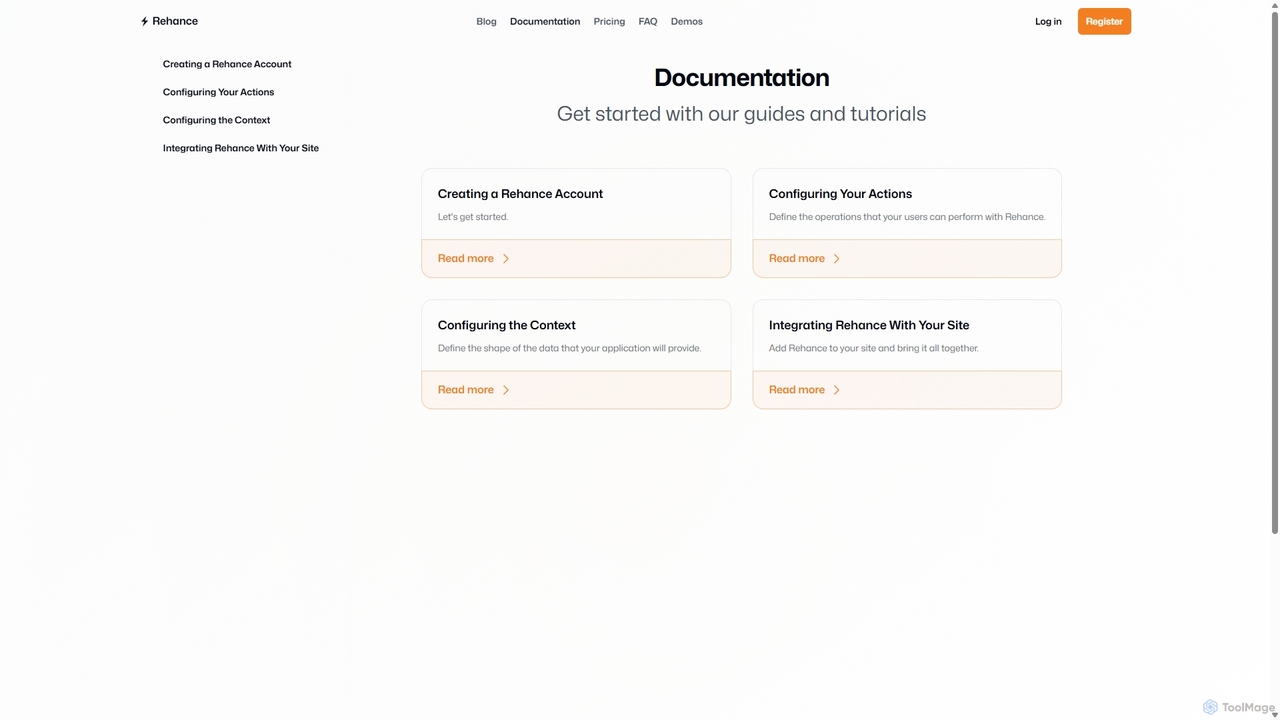1280x720 pixels.
Task: Open sidebar link Configuring the Context
Action: 216,120
